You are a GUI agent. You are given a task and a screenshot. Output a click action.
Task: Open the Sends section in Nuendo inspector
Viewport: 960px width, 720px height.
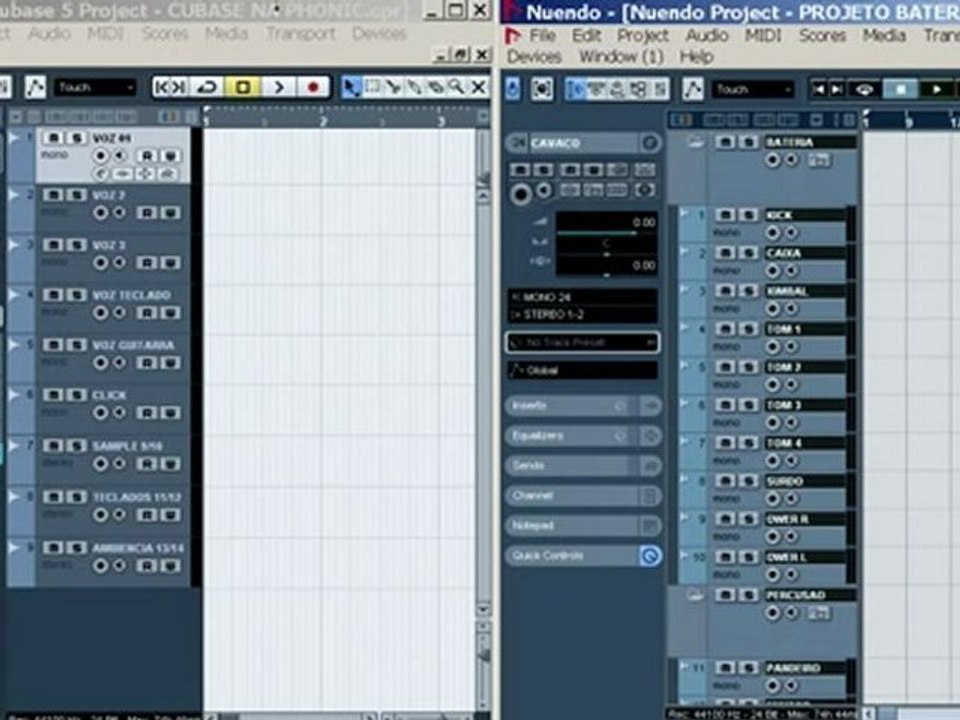pos(582,465)
